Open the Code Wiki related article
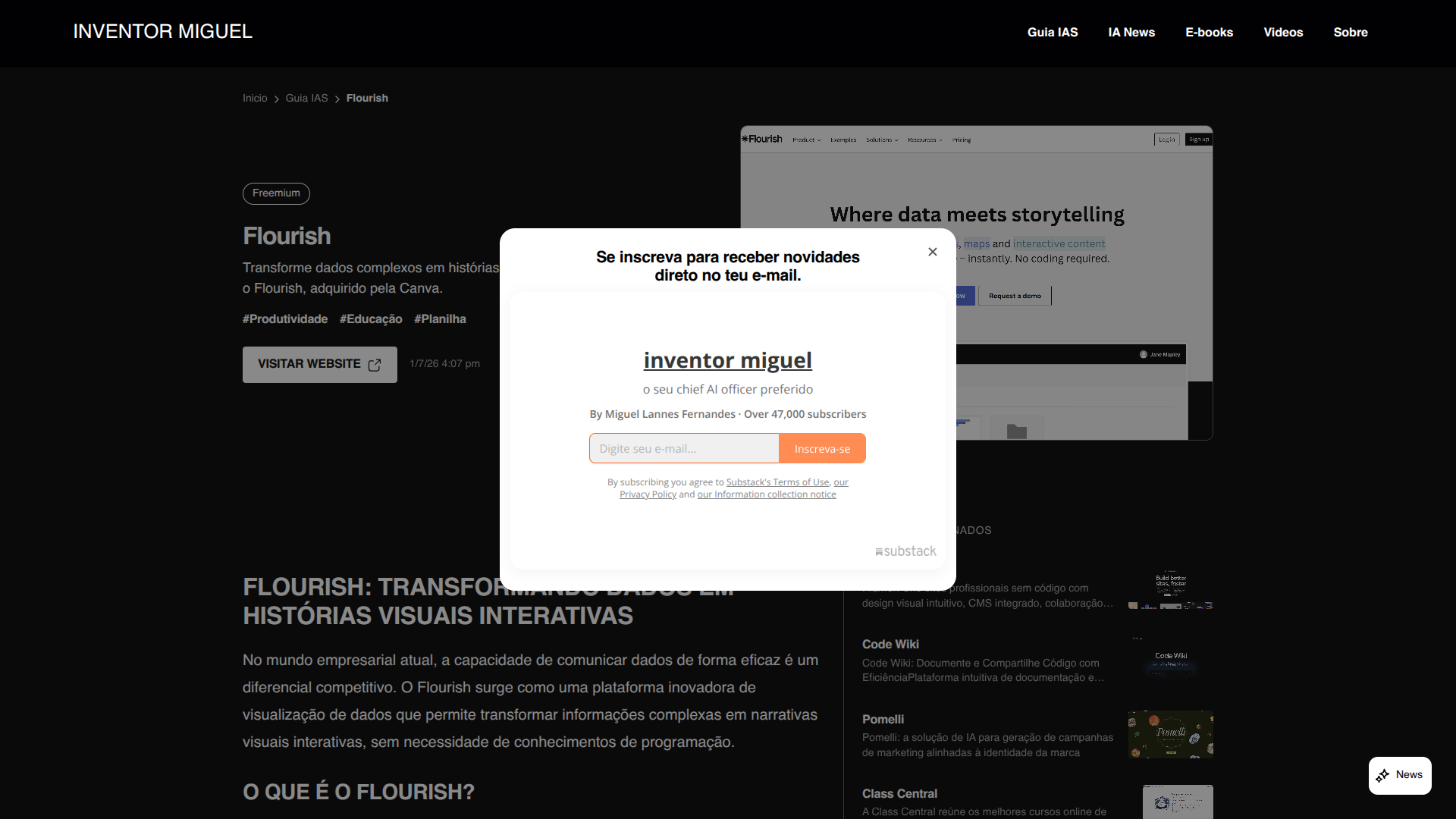This screenshot has width=1456, height=819. 890,645
